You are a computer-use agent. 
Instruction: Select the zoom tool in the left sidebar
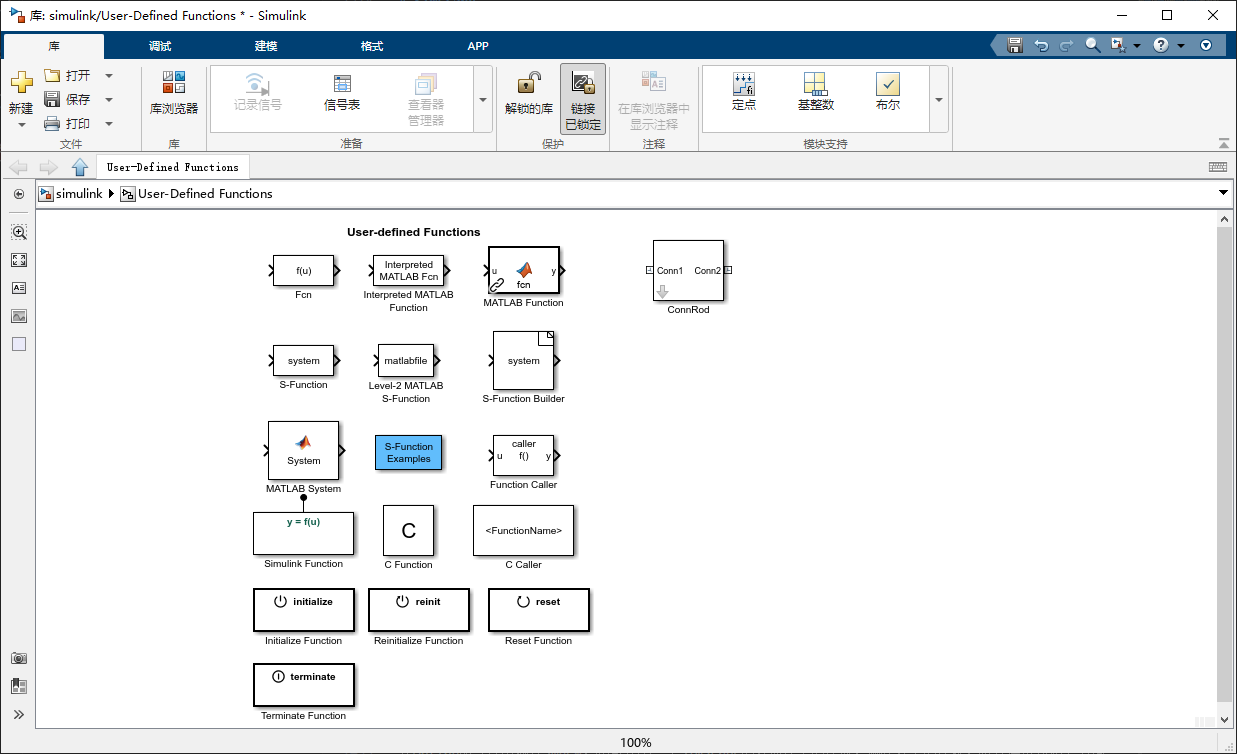(18, 231)
